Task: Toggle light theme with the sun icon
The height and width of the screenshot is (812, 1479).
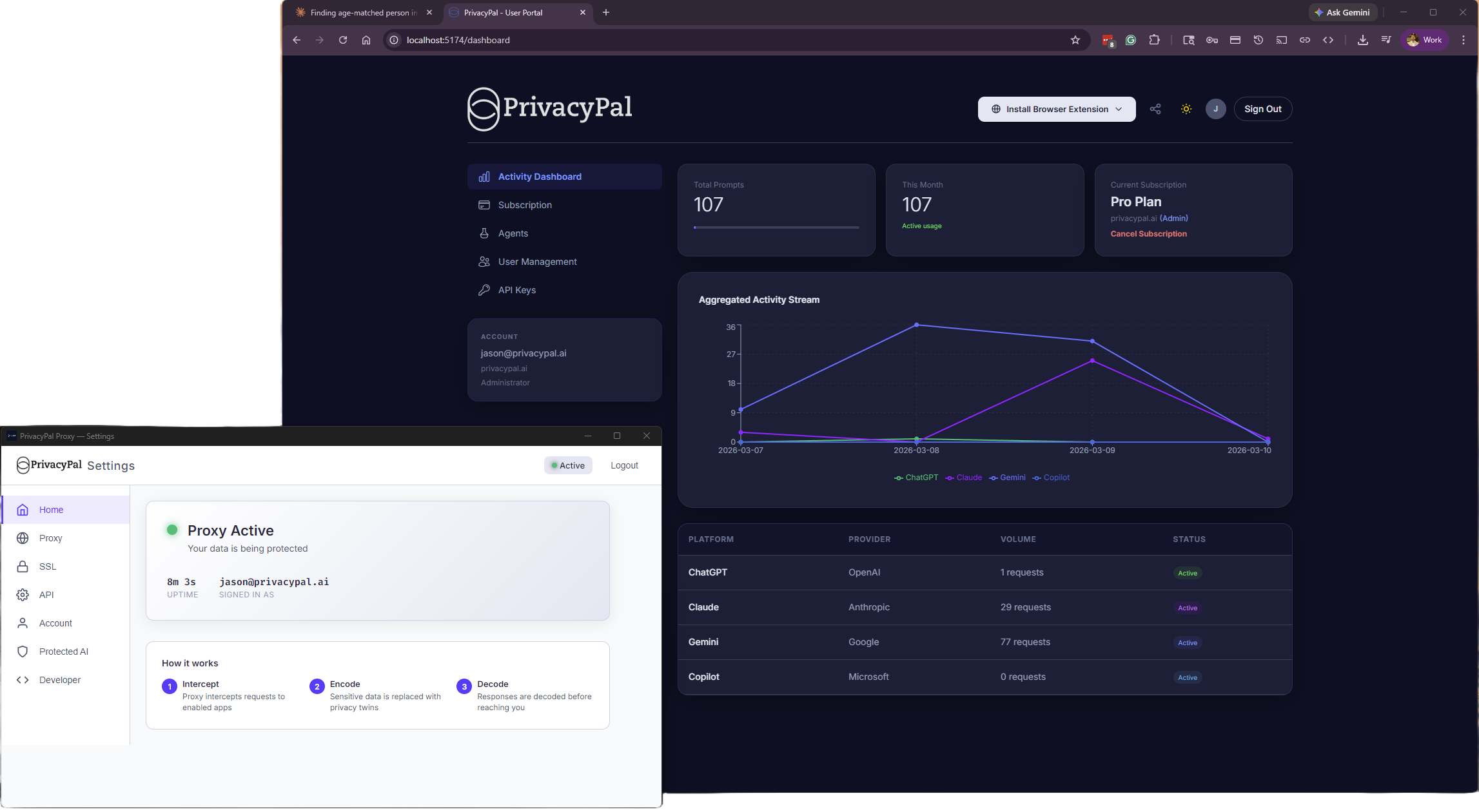Action: [1186, 109]
